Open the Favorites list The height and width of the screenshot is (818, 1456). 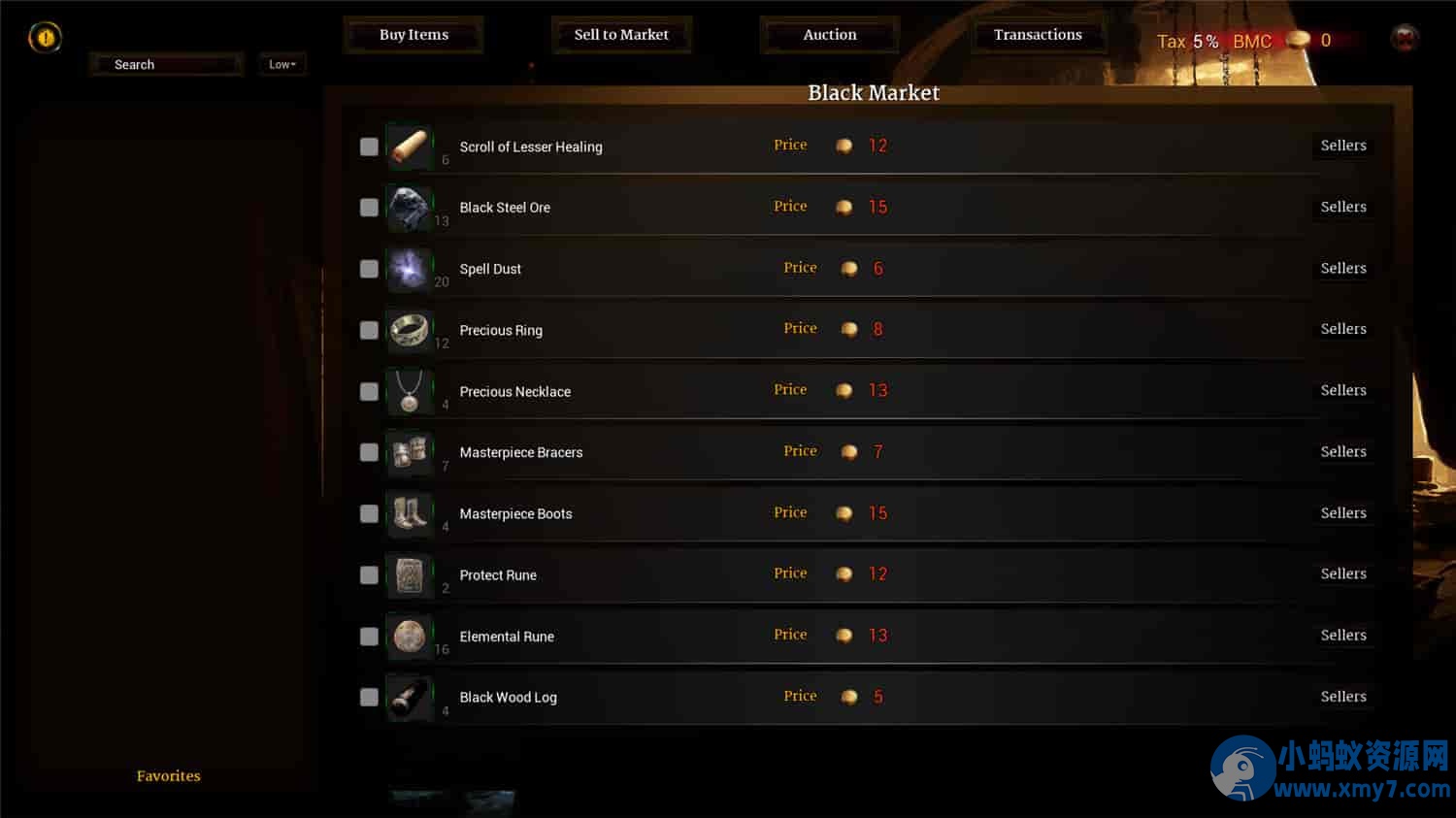point(169,775)
